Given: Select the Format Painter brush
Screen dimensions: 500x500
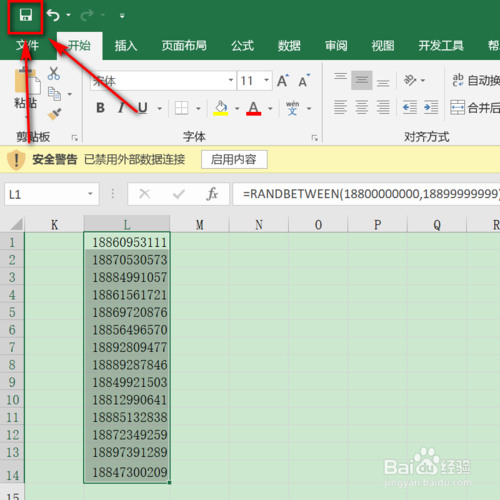Looking at the screenshot, I should (54, 114).
